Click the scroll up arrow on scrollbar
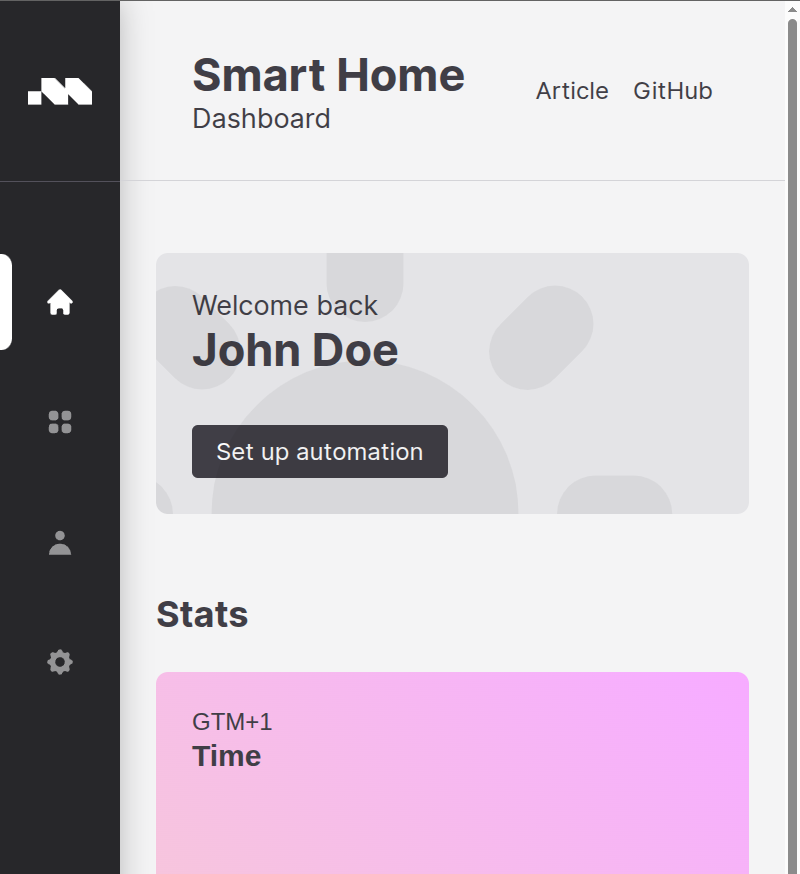The width and height of the screenshot is (800, 874). coord(792,9)
